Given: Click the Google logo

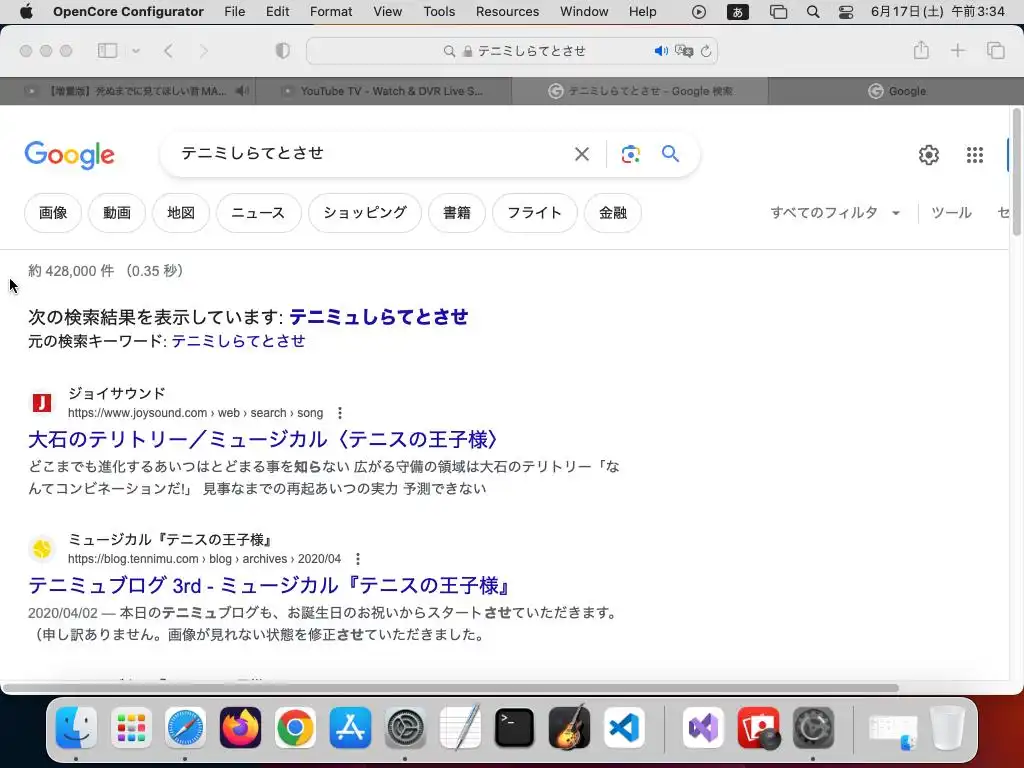Looking at the screenshot, I should [70, 155].
